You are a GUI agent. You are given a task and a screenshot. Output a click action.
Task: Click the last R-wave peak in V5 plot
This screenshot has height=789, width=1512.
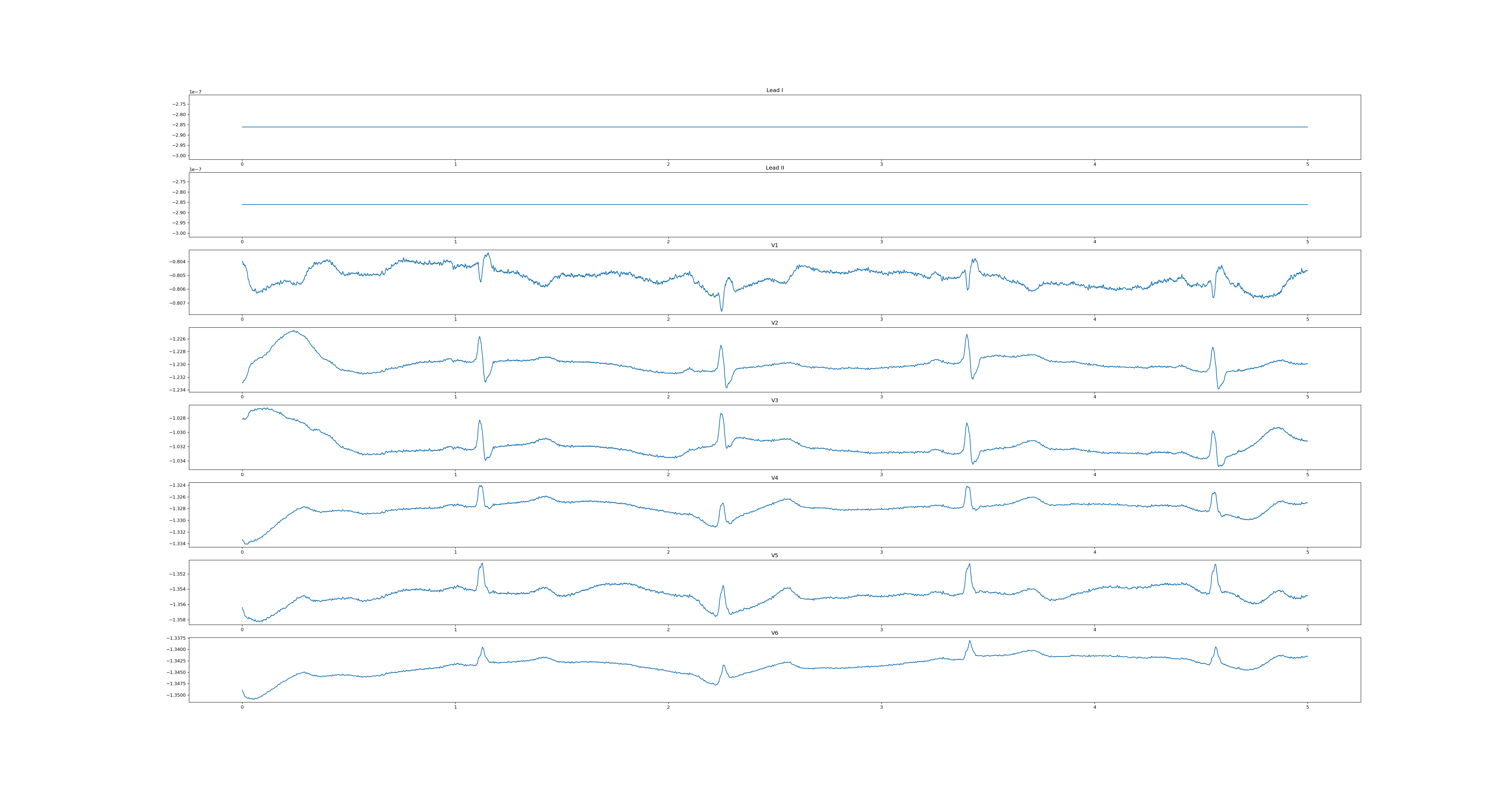click(x=1215, y=565)
